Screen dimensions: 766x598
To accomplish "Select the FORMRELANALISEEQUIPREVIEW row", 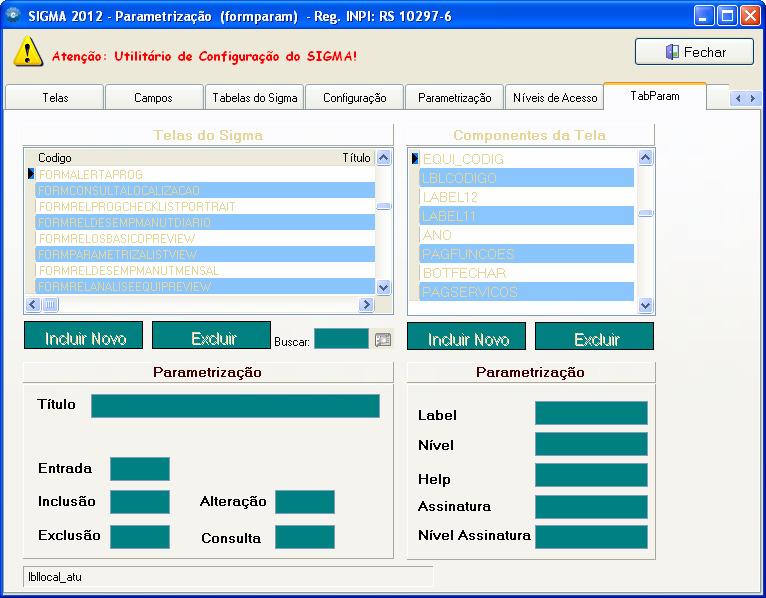I will click(205, 286).
